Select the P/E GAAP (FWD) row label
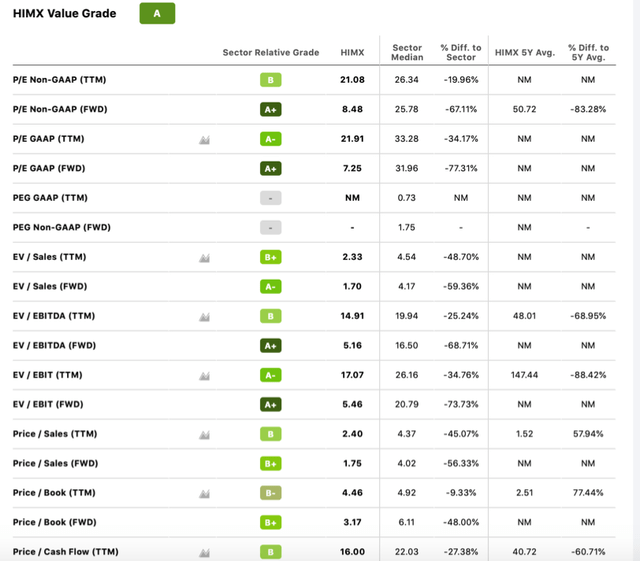The image size is (640, 561). (x=49, y=169)
